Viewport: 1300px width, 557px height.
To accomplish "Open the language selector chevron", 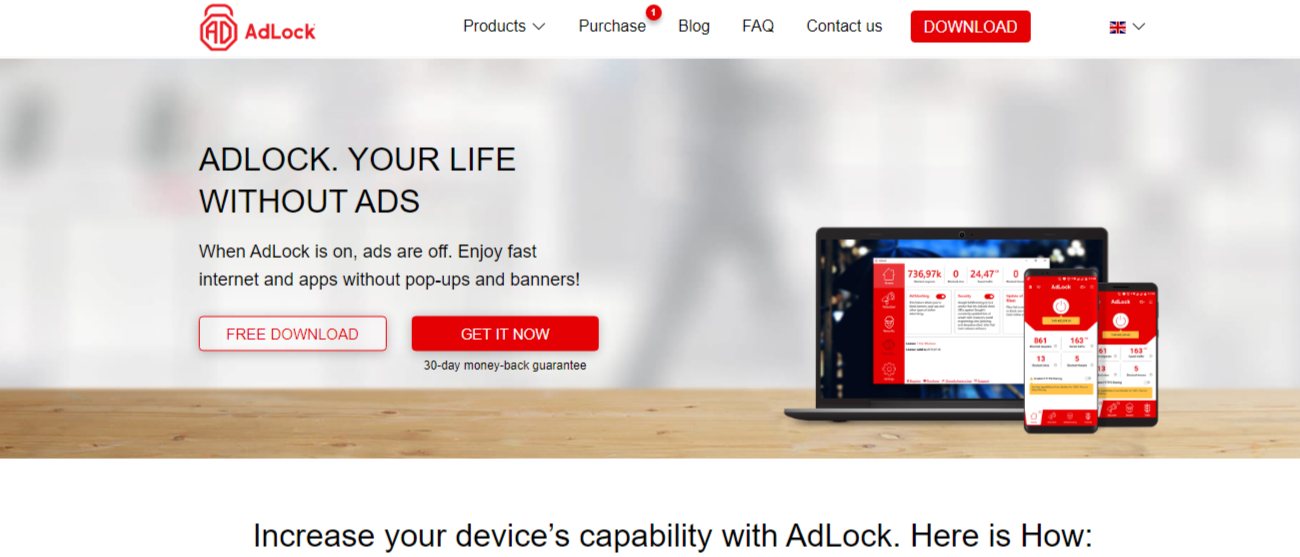I will click(x=1138, y=27).
